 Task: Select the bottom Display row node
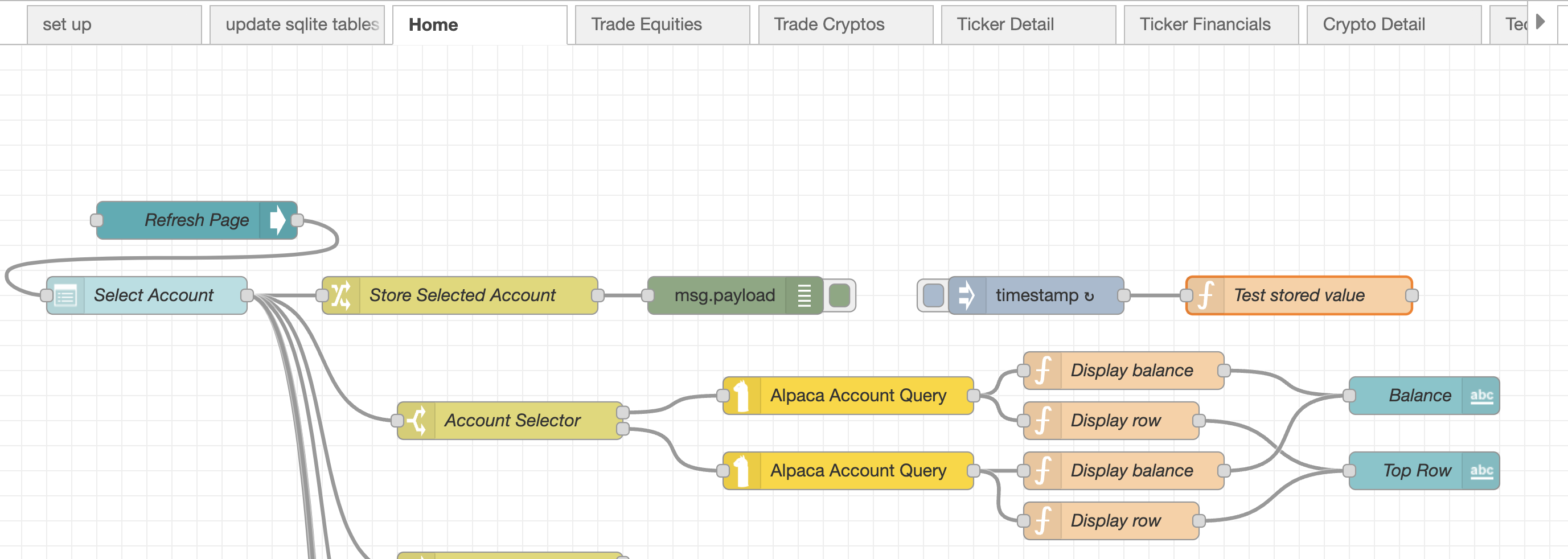click(x=1115, y=521)
